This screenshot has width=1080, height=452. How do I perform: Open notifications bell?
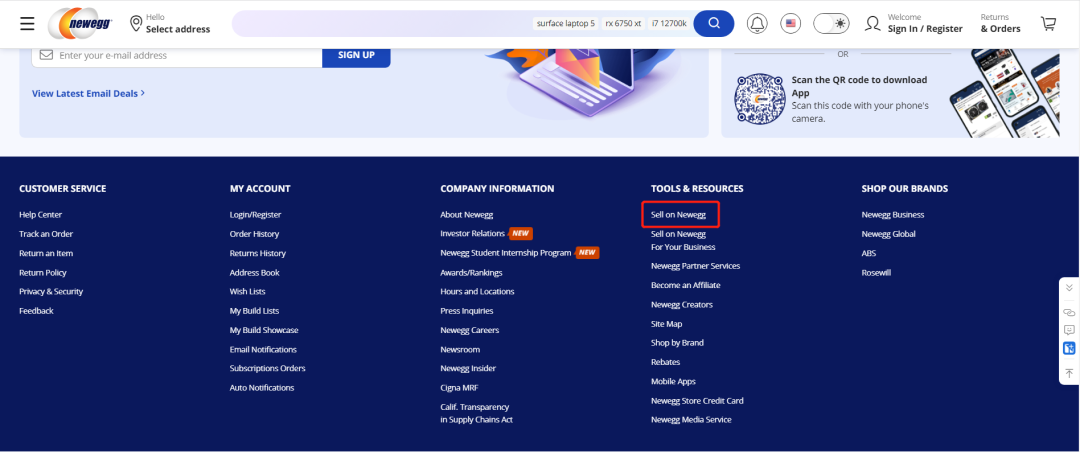tap(757, 23)
